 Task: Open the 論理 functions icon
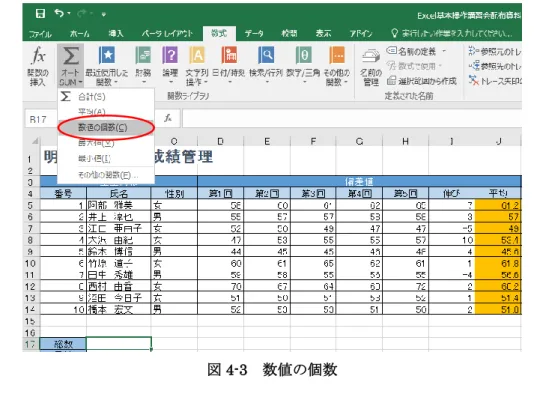pyautogui.click(x=170, y=55)
